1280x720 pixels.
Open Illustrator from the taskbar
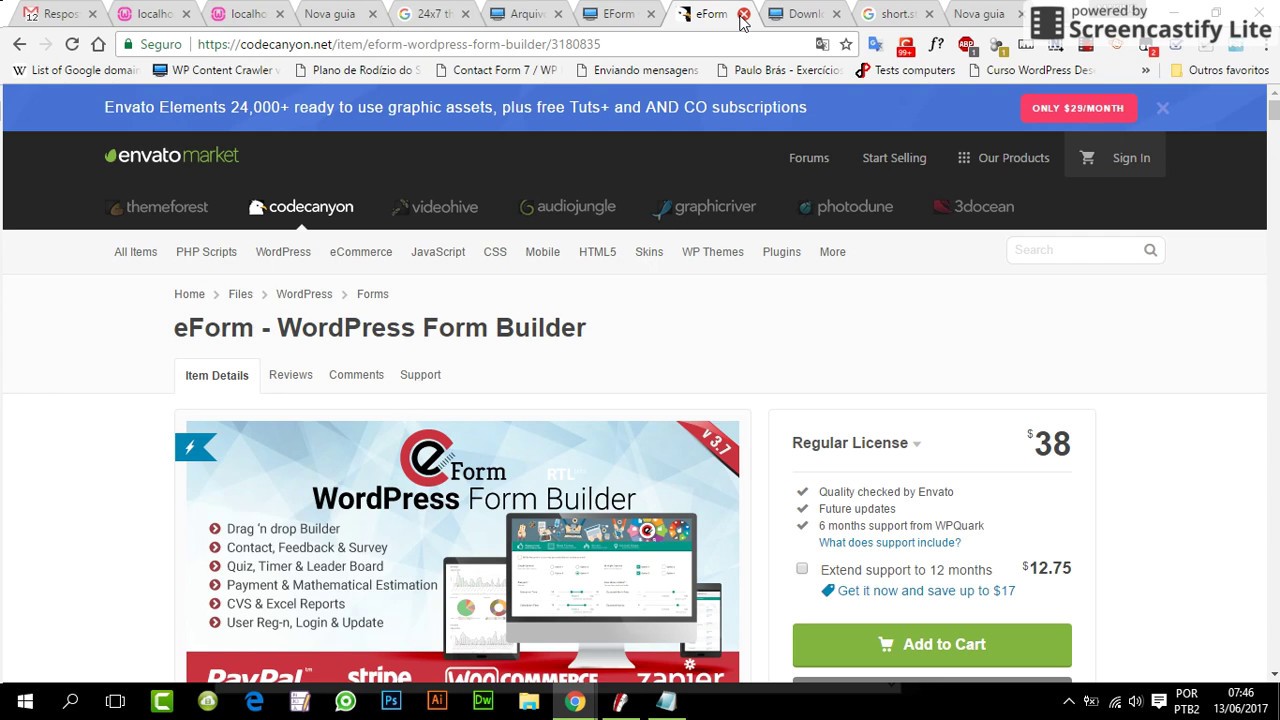pyautogui.click(x=437, y=701)
